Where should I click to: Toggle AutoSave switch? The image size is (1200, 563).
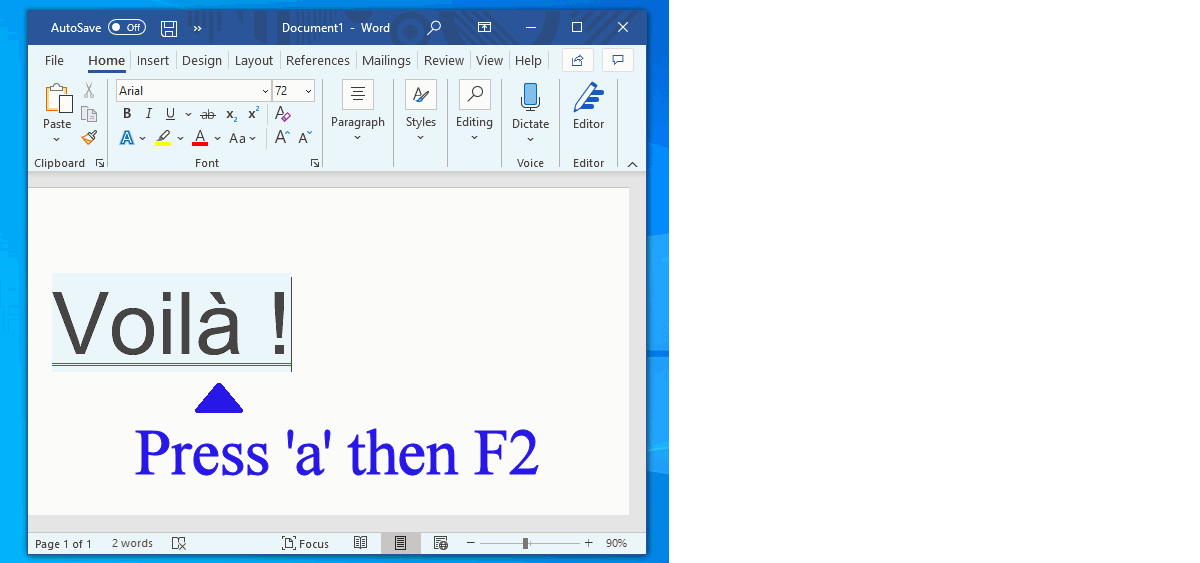click(x=127, y=28)
